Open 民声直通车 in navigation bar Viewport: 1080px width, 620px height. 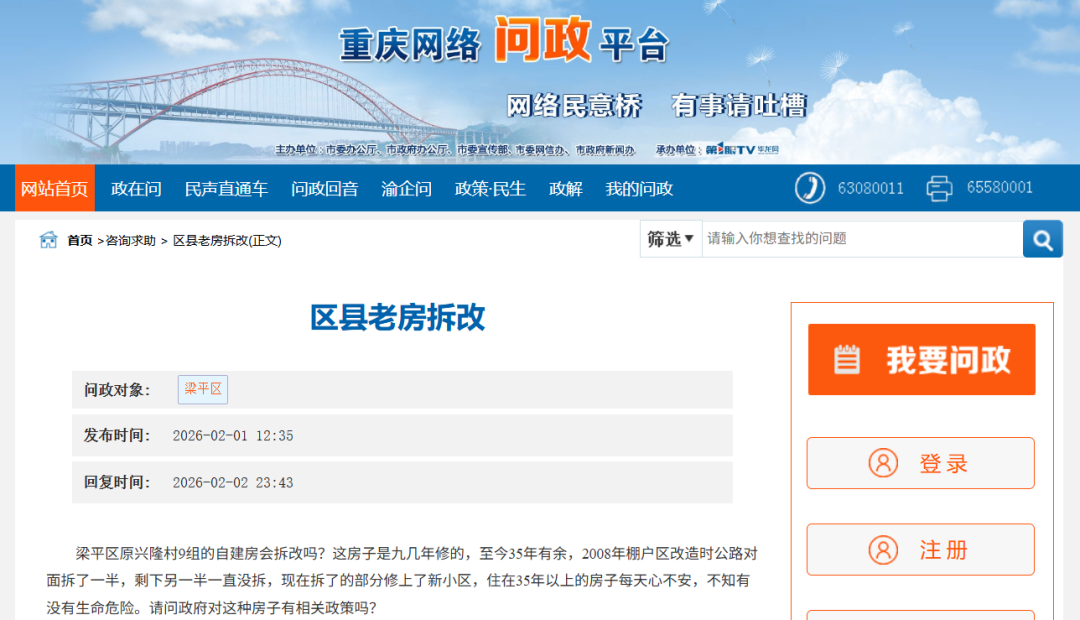click(226, 188)
